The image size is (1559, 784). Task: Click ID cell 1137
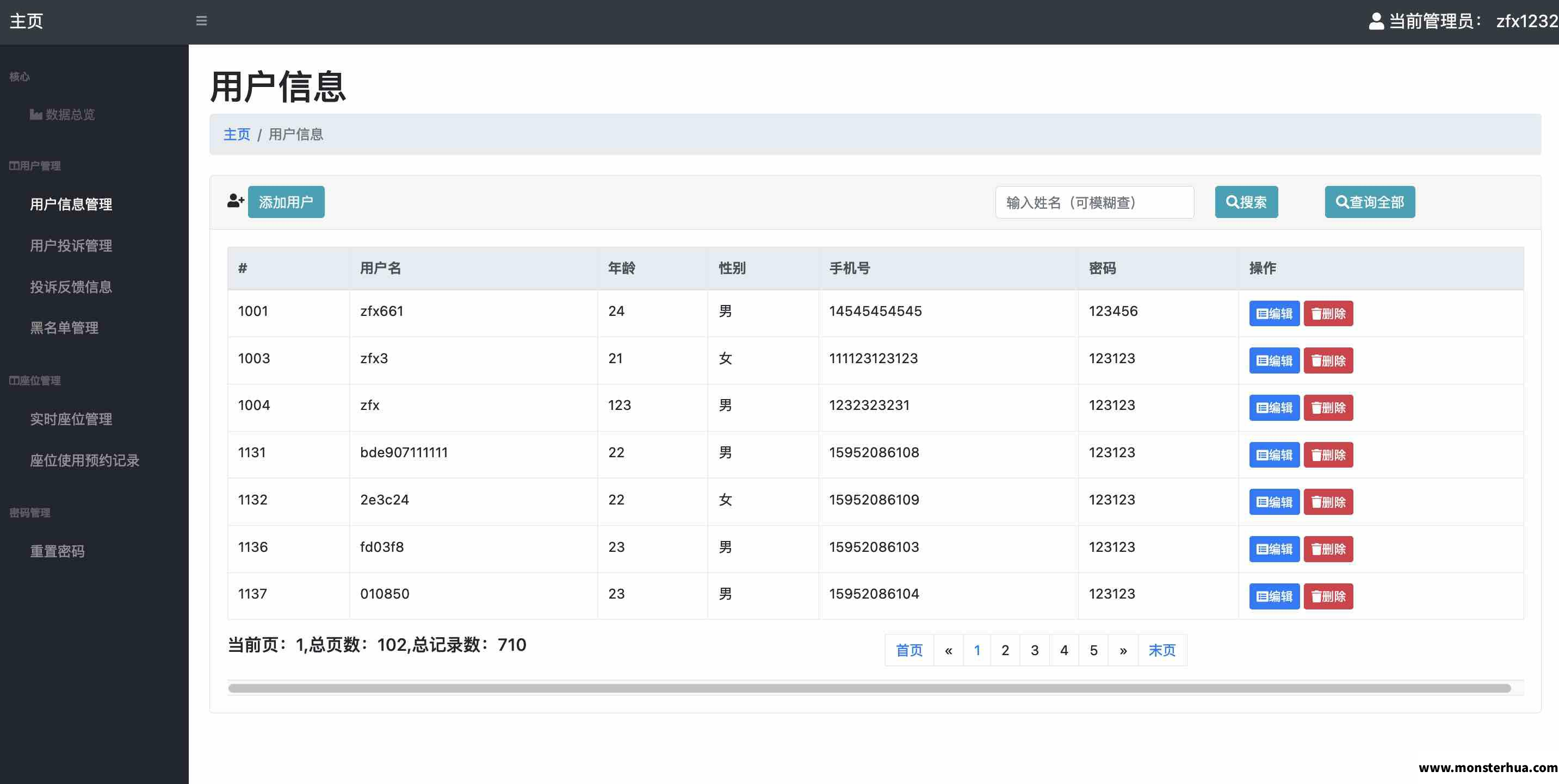tap(252, 594)
